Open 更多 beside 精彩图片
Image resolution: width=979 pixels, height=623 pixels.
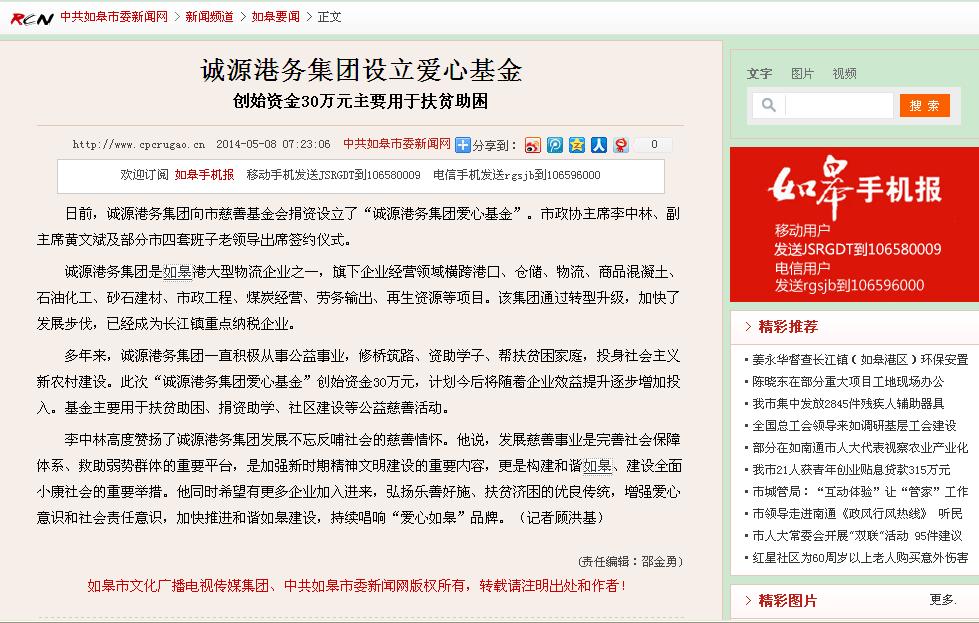(943, 600)
